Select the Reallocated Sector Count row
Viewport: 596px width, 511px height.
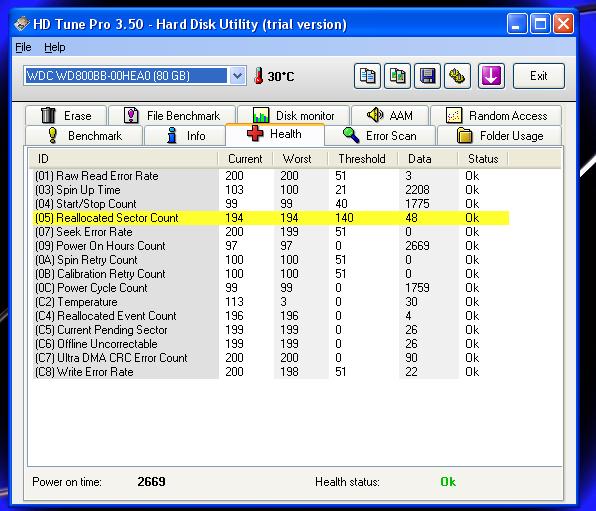point(271,218)
